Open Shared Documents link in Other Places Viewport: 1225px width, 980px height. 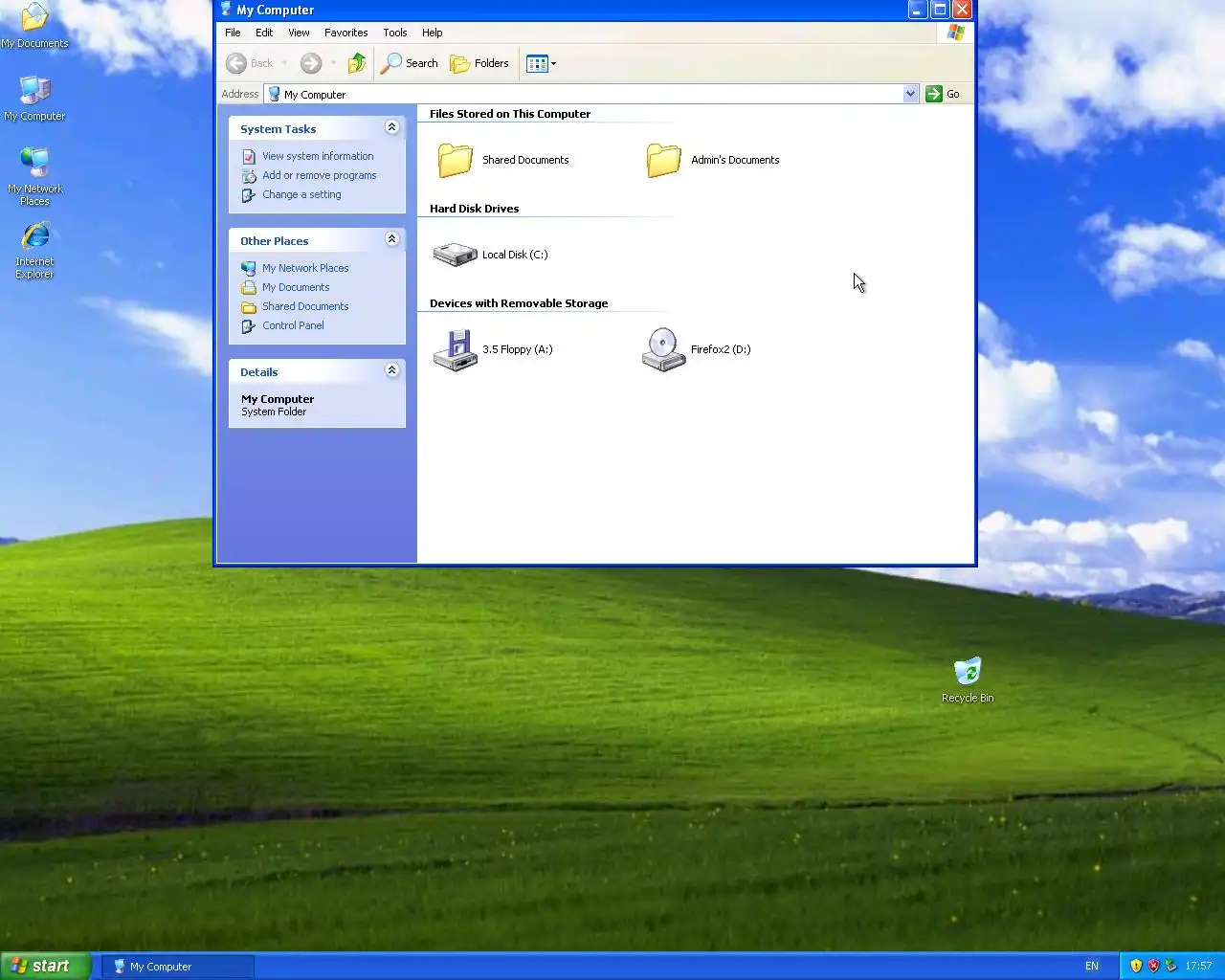point(305,306)
